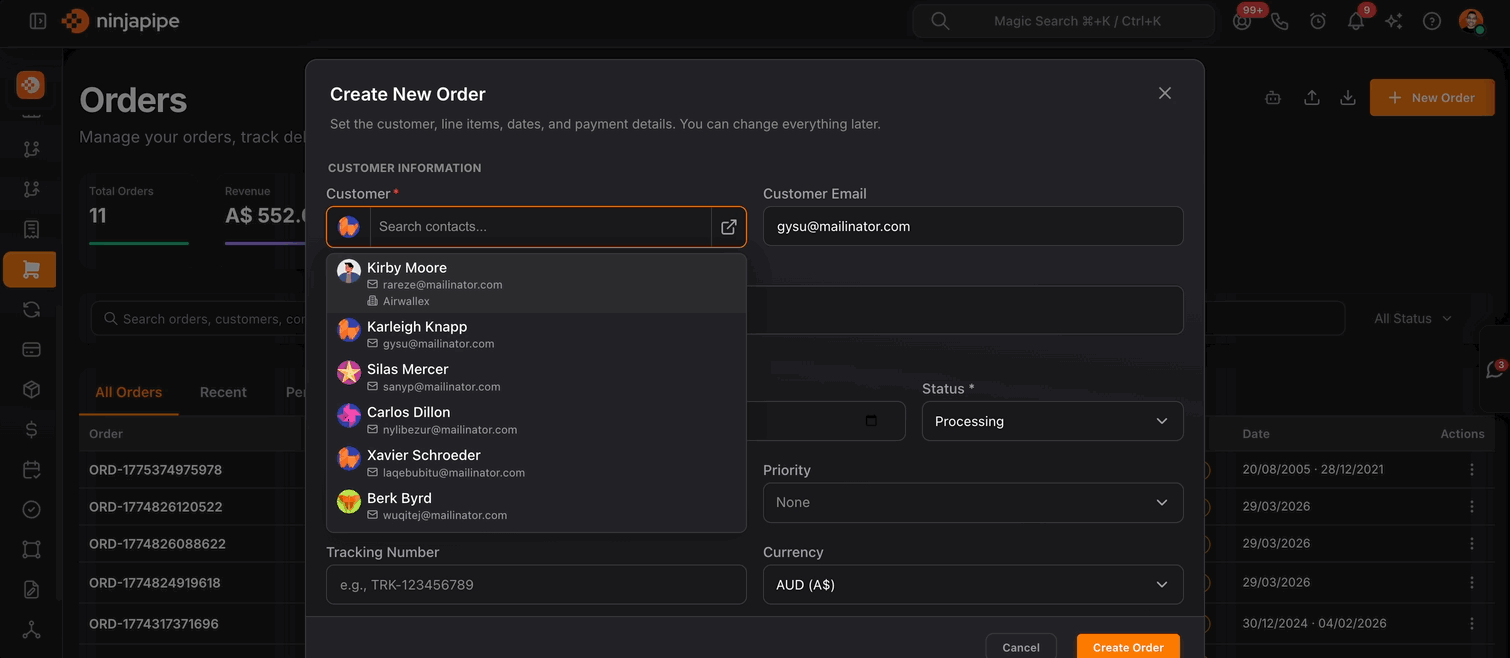Click the Create Order button
The width and height of the screenshot is (1510, 658).
1127,647
